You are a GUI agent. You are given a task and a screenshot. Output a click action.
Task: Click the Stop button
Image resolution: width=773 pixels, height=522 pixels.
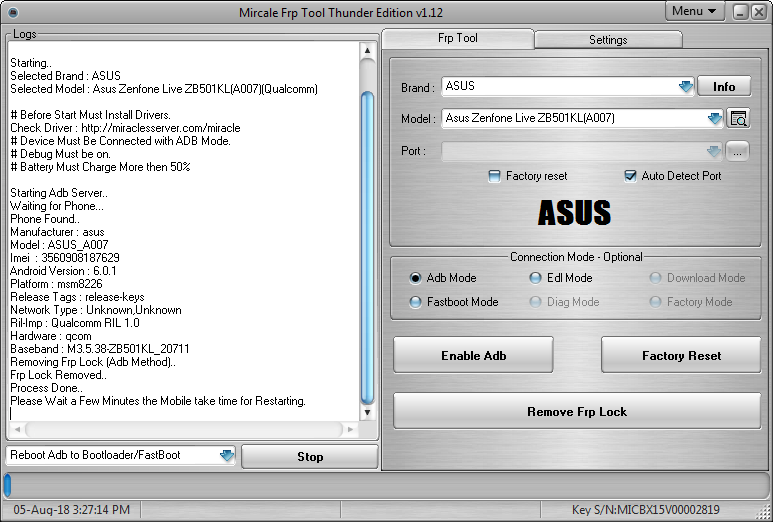point(310,456)
